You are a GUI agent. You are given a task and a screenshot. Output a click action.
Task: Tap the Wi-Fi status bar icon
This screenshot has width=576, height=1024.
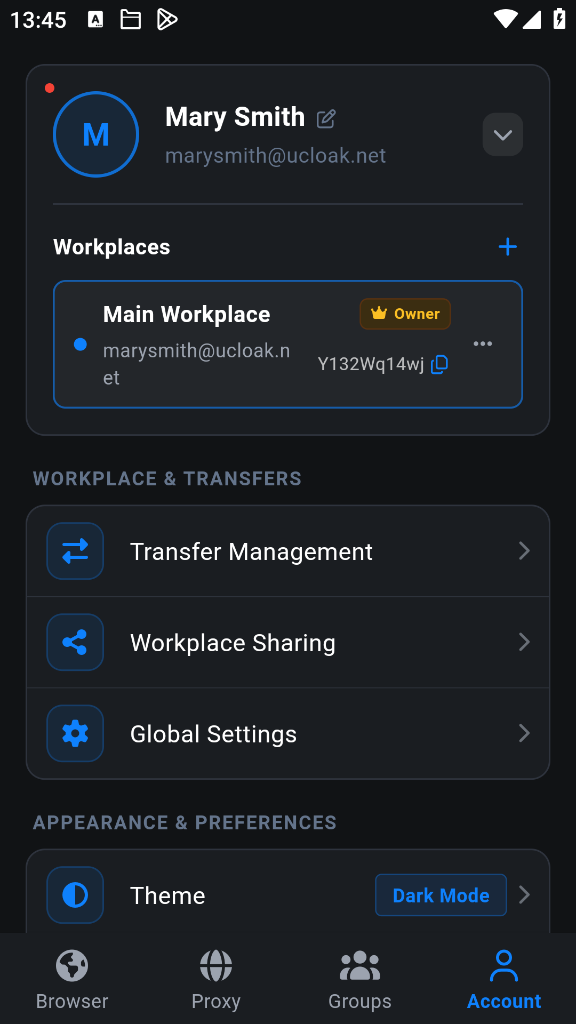click(505, 19)
